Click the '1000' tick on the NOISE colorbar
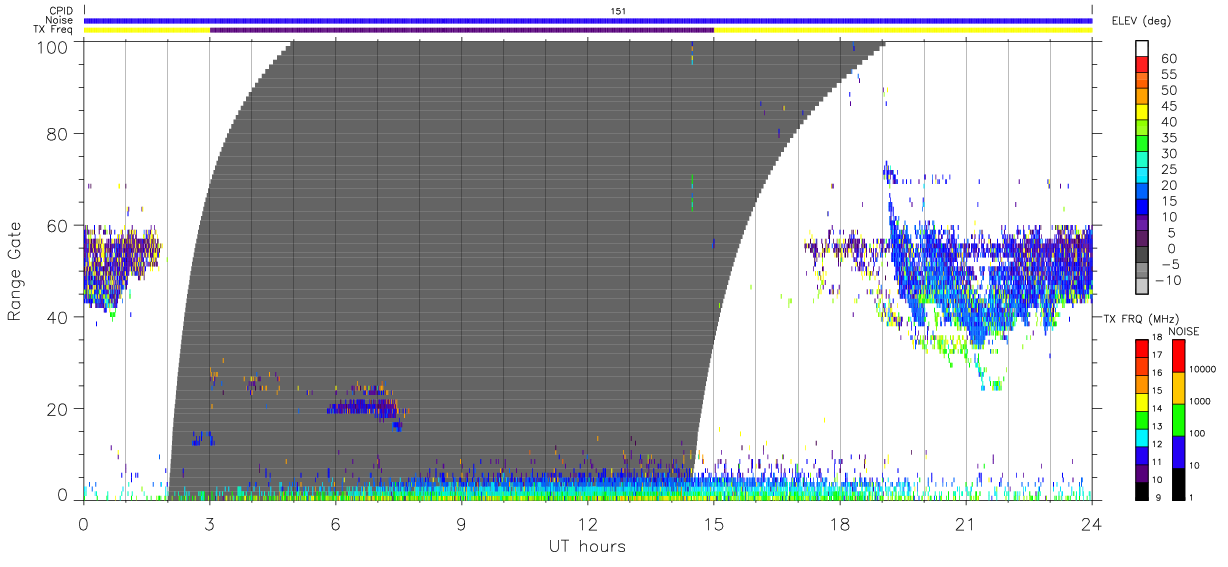This screenshot has width=1228, height=567. (1202, 401)
